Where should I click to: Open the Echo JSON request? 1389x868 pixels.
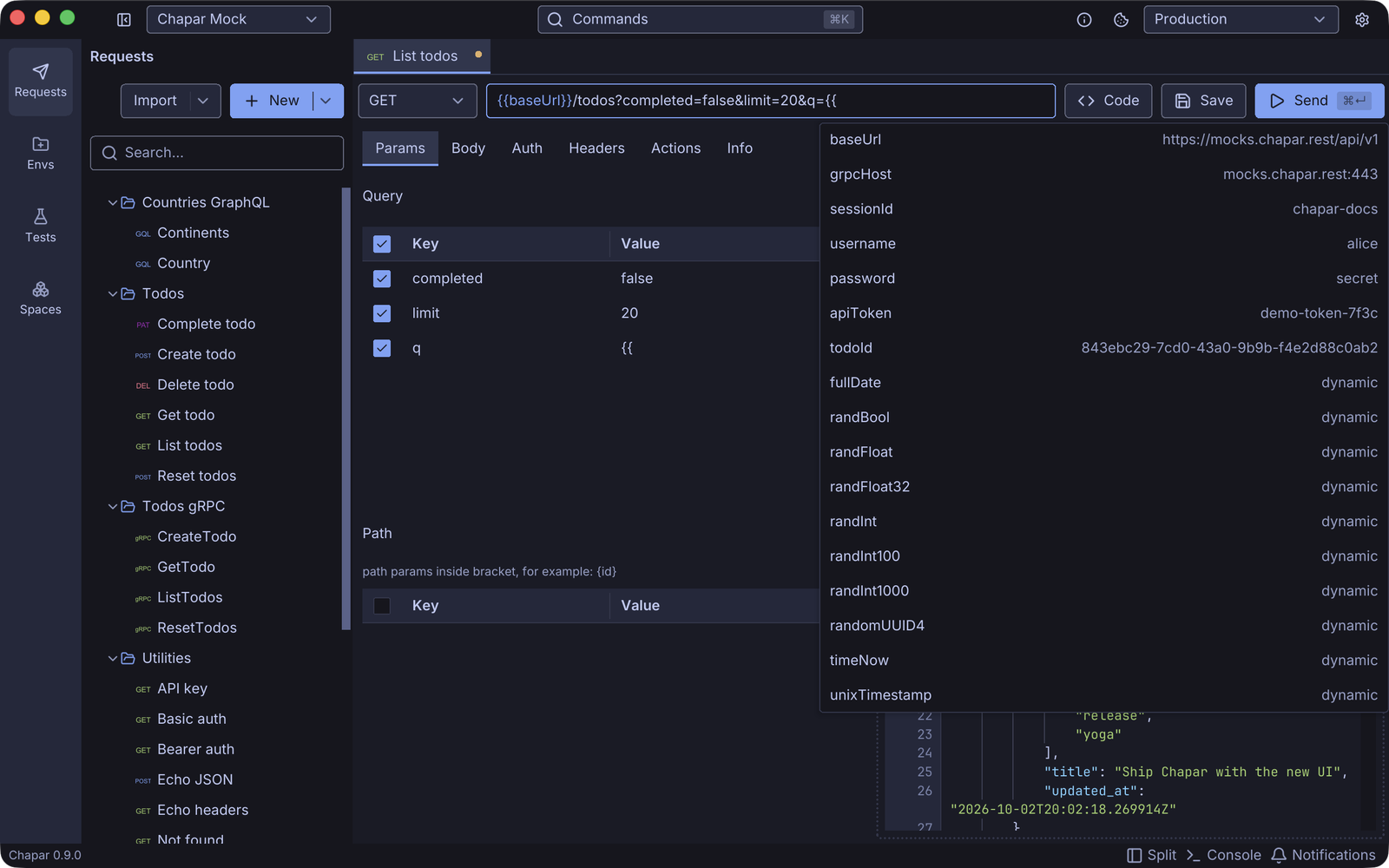194,779
